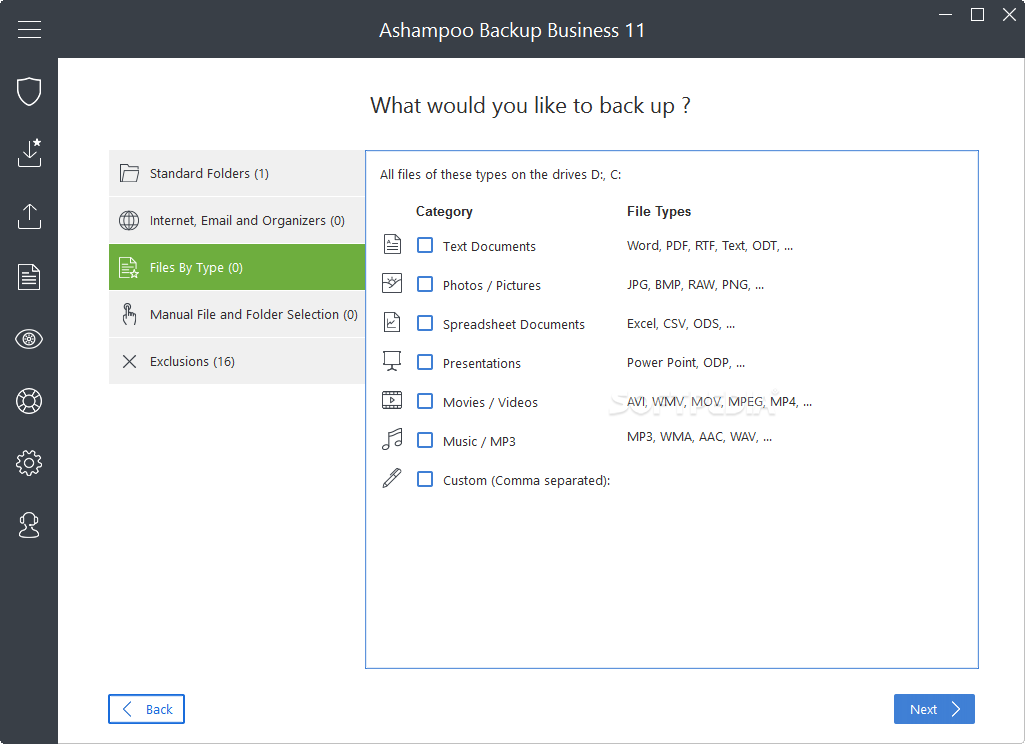The image size is (1025, 744).
Task: Click the 'Word, PDF, RTF, Text, ODT' types text
Action: 710,246
